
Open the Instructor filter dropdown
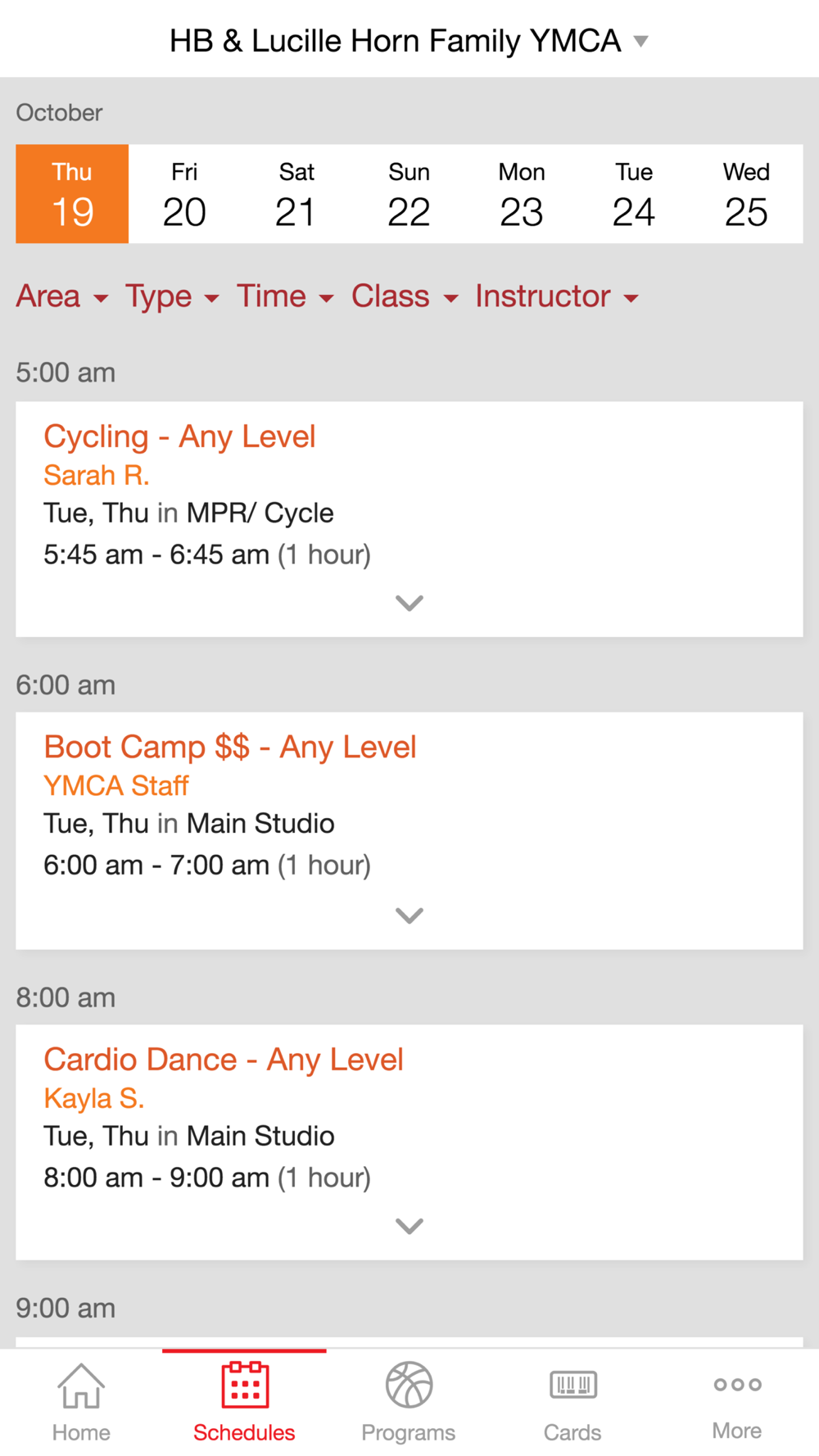point(557,296)
